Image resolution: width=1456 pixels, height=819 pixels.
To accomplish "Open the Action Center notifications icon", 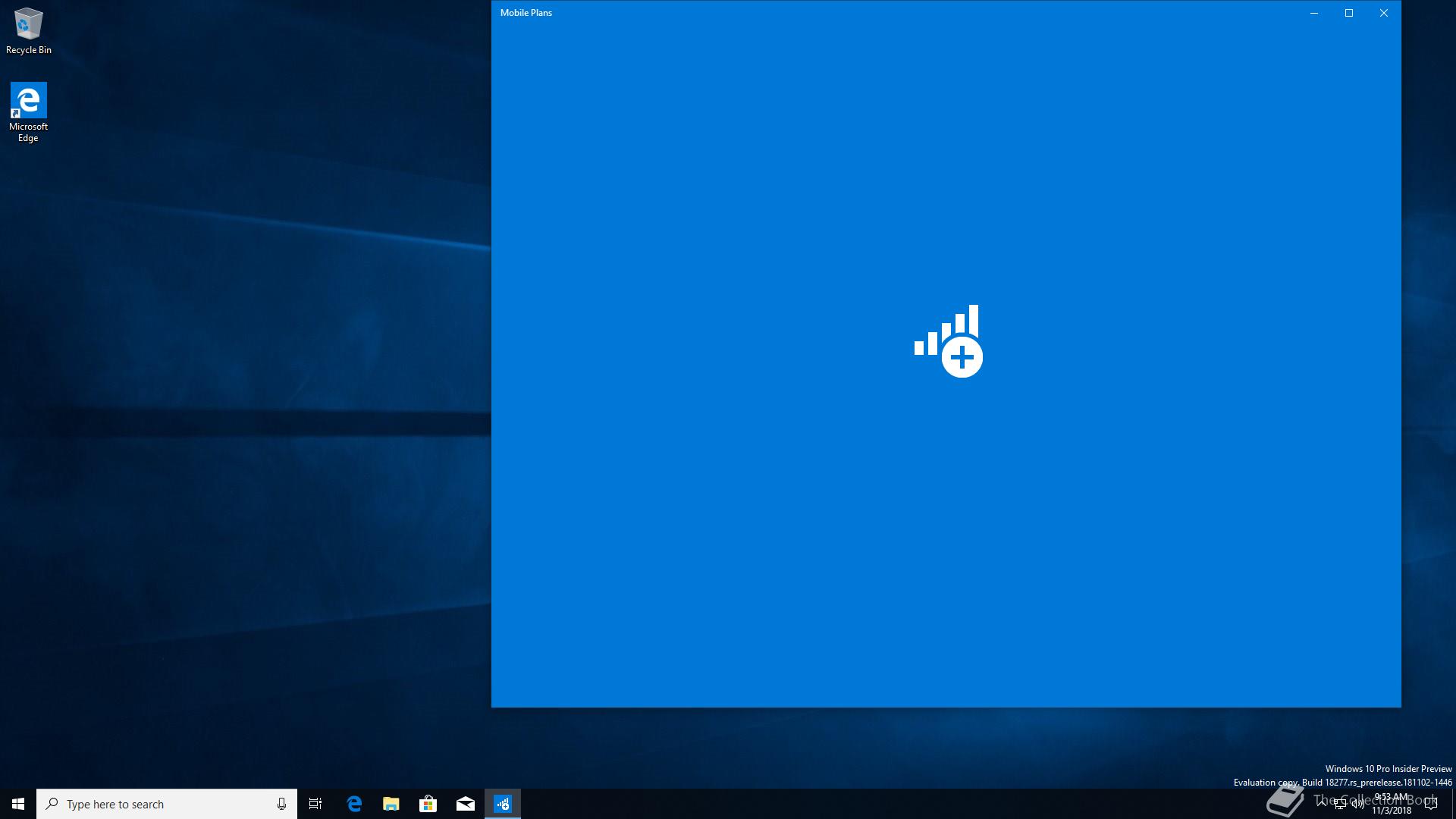I will [1431, 804].
